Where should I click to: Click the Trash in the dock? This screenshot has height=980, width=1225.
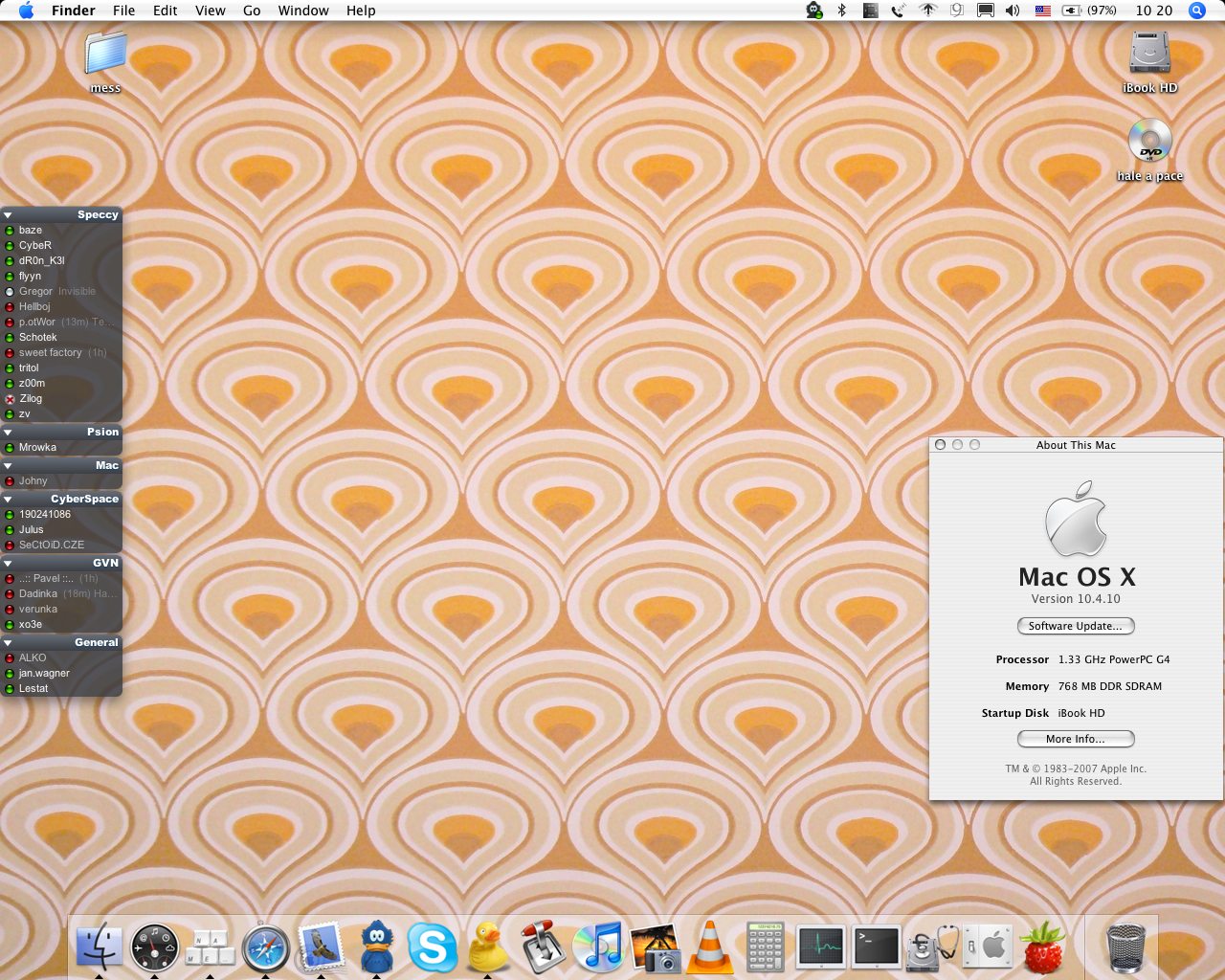(1125, 947)
